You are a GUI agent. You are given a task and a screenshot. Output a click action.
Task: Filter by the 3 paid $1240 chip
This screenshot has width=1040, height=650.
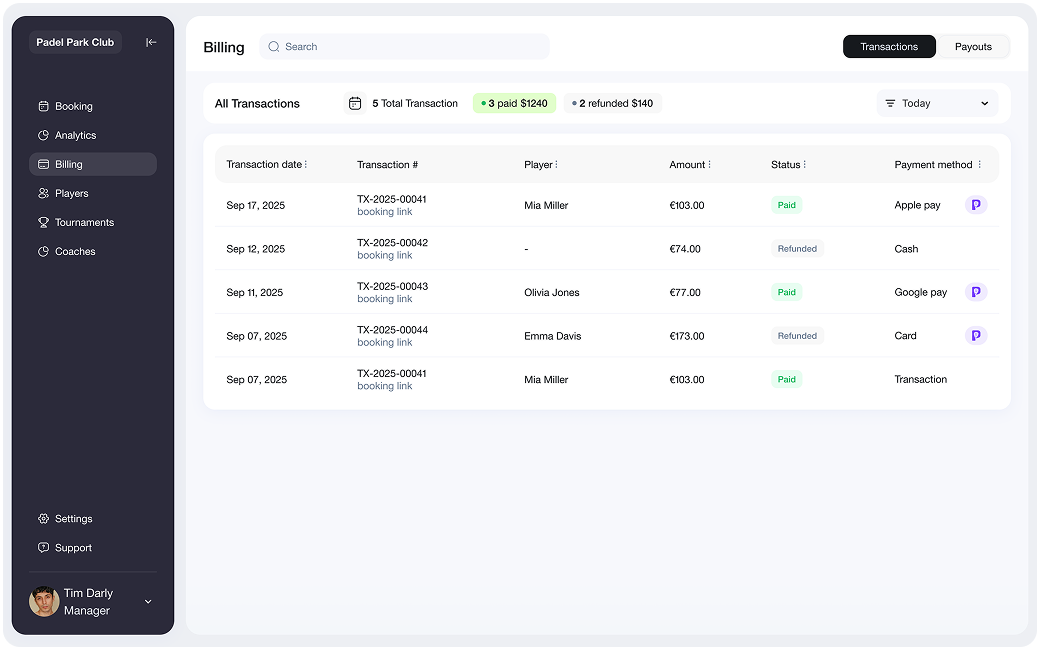click(x=514, y=103)
